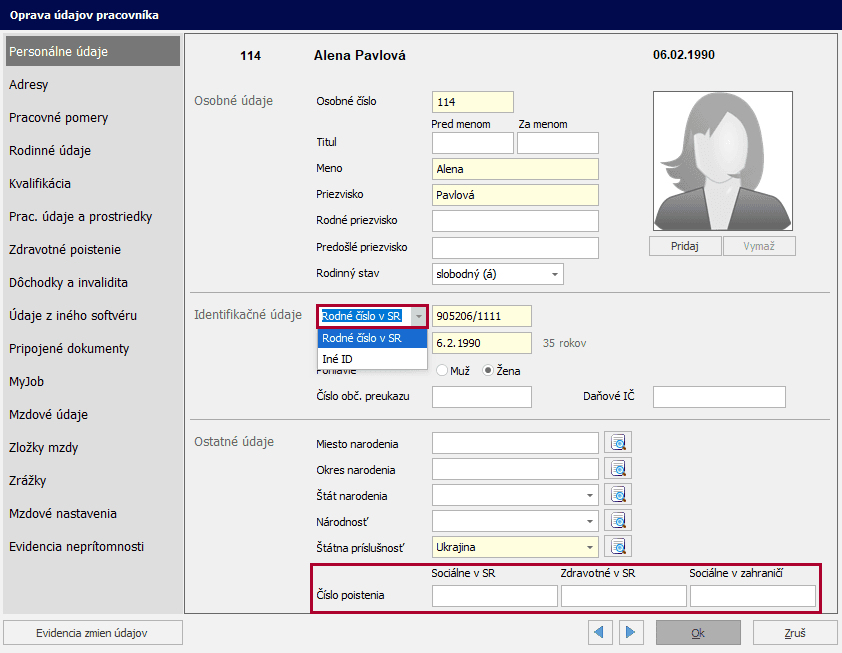Viewport: 842px width, 653px height.
Task: Click the Pridaj photo button
Action: click(x=684, y=246)
